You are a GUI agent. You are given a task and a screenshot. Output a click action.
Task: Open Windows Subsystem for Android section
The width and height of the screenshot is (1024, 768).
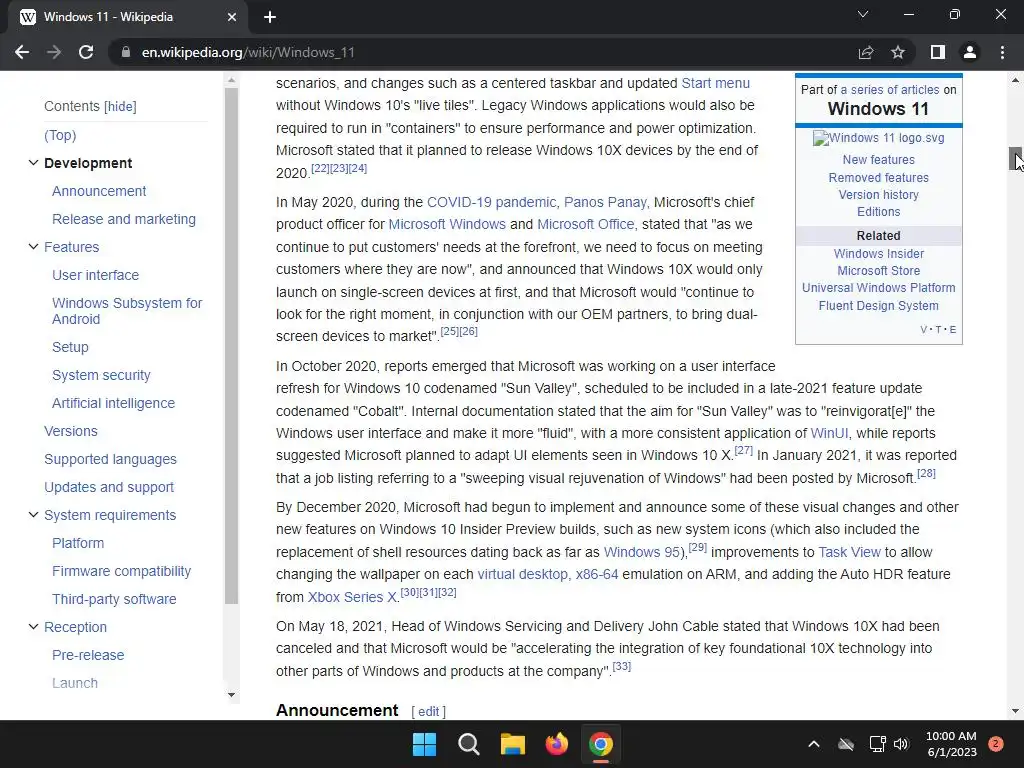coord(127,312)
